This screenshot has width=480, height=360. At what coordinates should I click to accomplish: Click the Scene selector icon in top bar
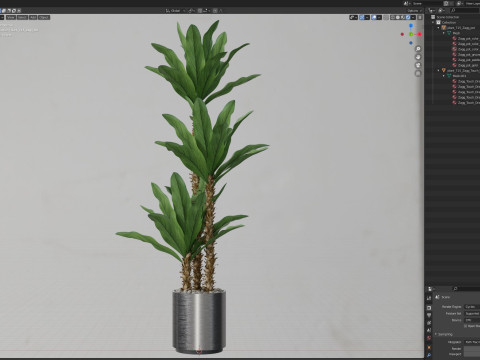406,3
